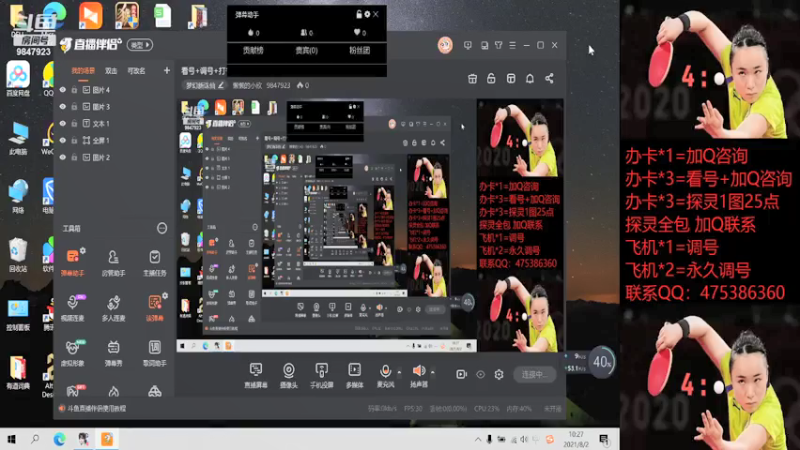800x450 pixels.
Task: Click the skin shirt icon in title bar
Action: 498,45
